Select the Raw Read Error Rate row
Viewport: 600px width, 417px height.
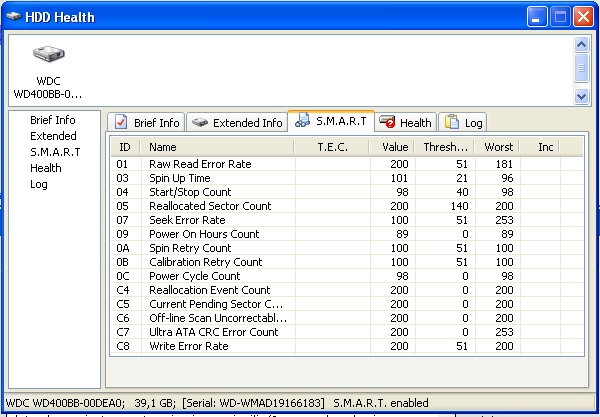[347, 164]
